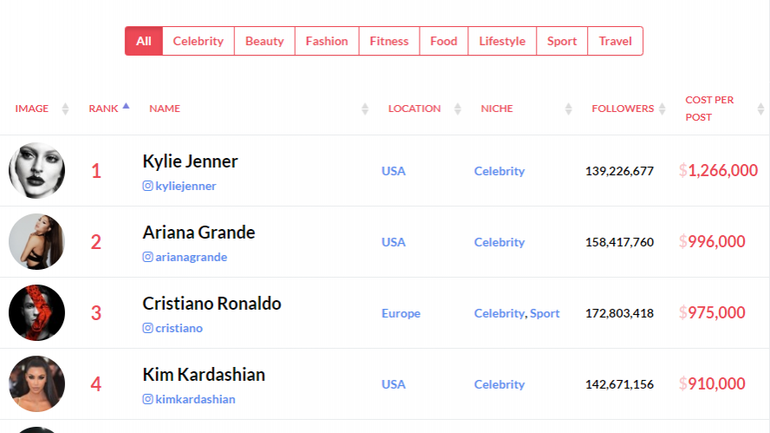Click the $1,266,000 cost value

718,171
